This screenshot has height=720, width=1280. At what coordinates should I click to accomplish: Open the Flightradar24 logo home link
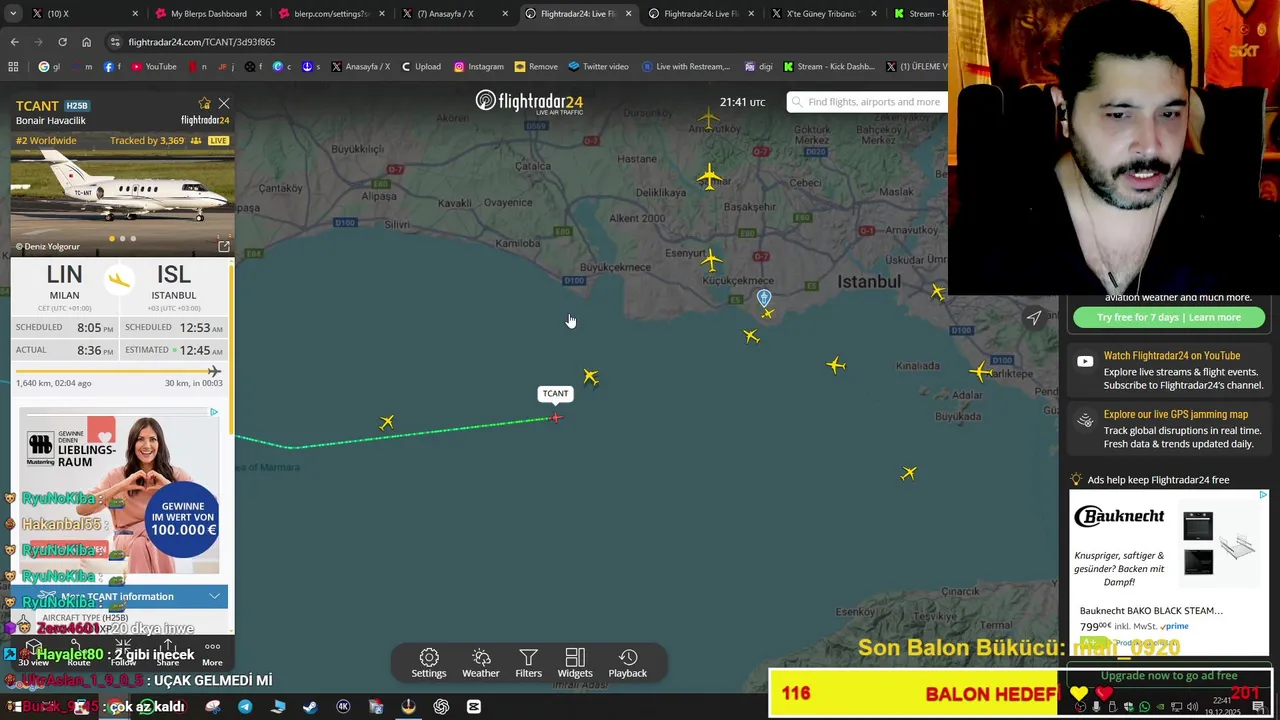tap(529, 101)
